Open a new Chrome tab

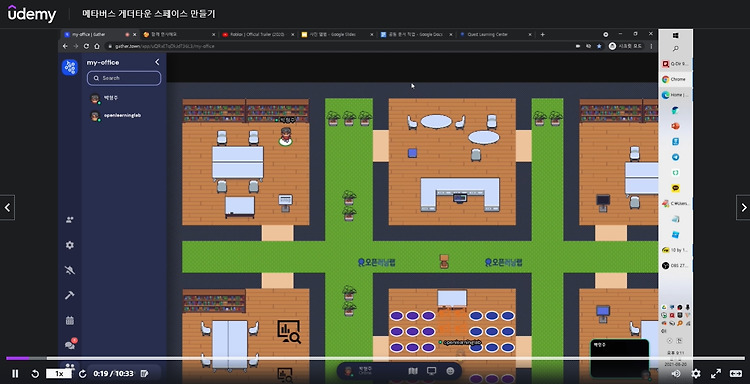click(542, 34)
